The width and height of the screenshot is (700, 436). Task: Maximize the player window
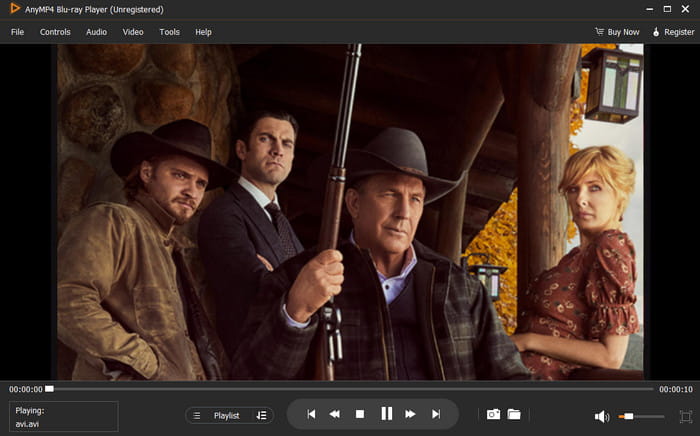click(x=667, y=9)
